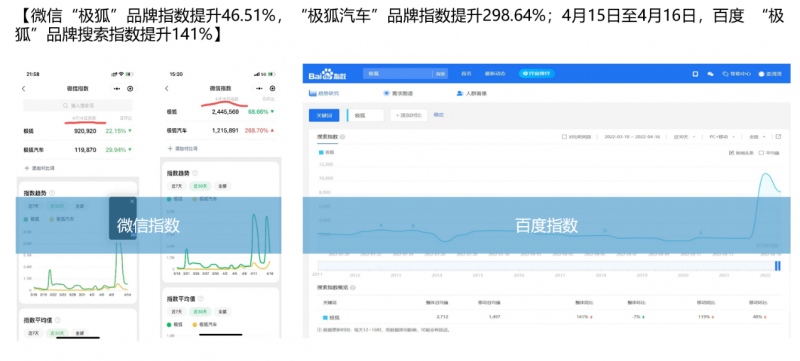Viewport: 800px width, 361px height.
Task: Toggle yellow 极狐汽车 legend under 指数平均值
Action: 206,324
